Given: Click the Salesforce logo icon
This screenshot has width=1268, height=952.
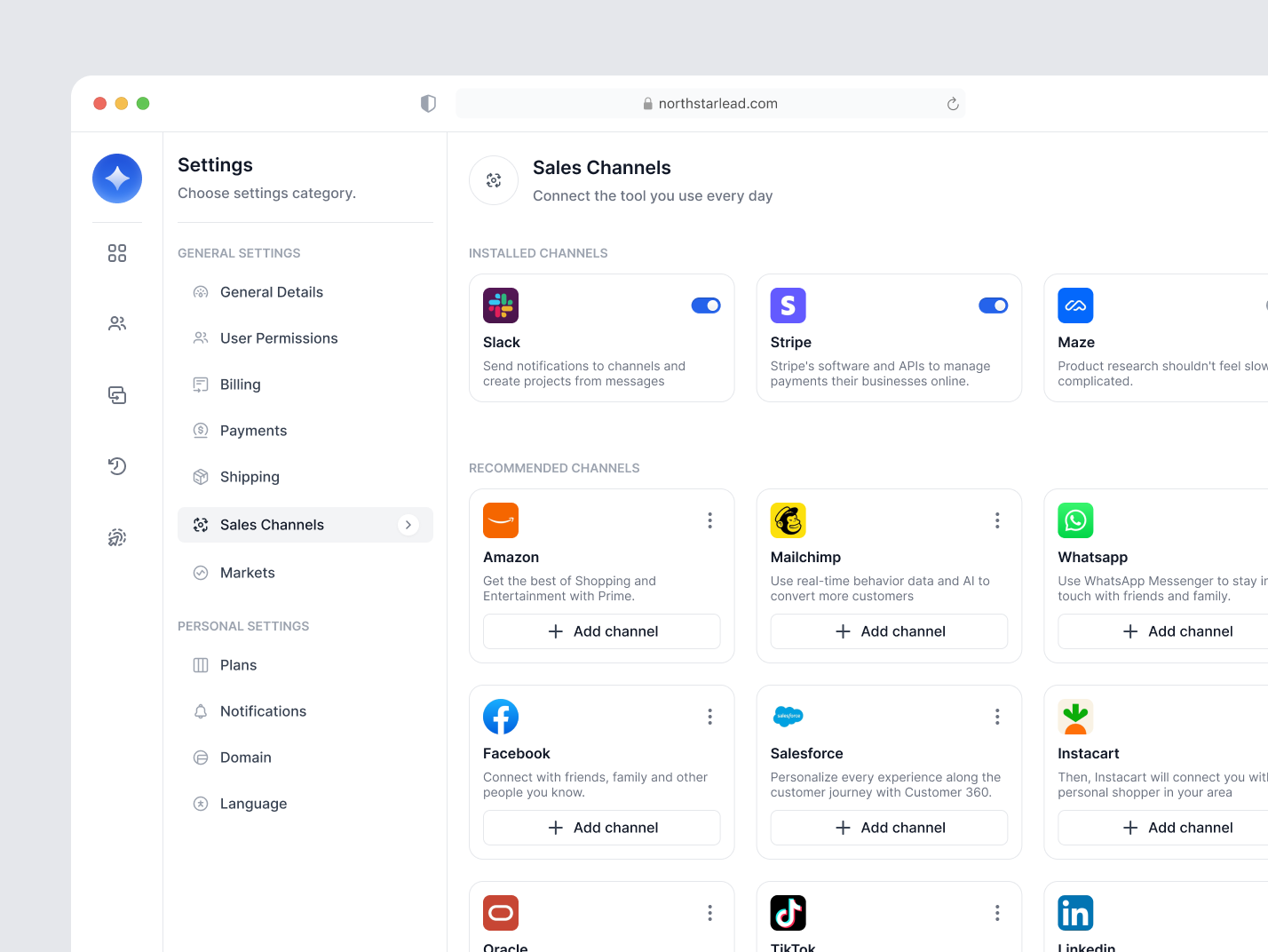Looking at the screenshot, I should coord(789,717).
